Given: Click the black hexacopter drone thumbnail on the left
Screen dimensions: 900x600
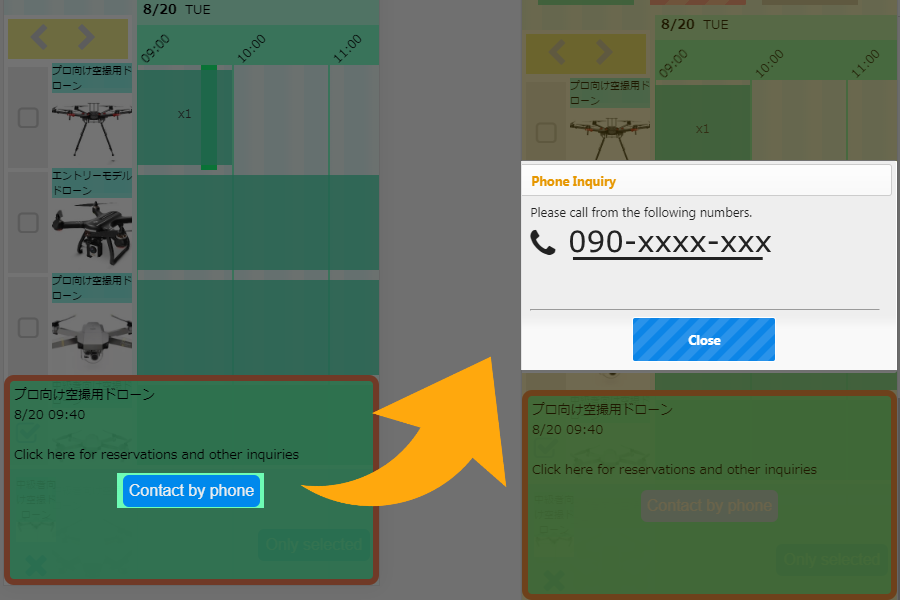Looking at the screenshot, I should [91, 128].
